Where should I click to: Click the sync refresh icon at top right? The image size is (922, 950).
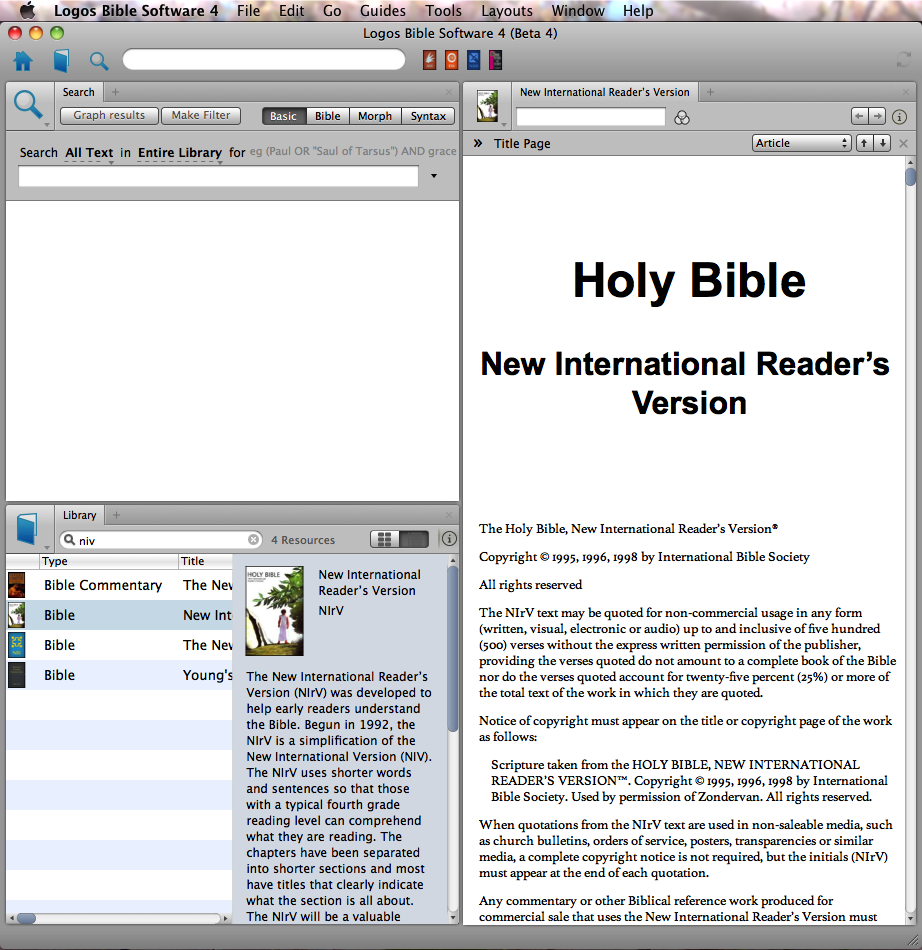(903, 59)
